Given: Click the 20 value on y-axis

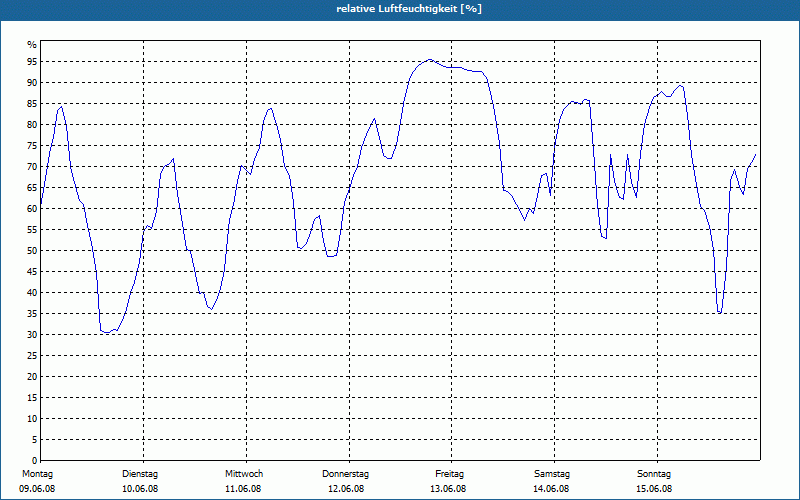Looking at the screenshot, I should [32, 377].
